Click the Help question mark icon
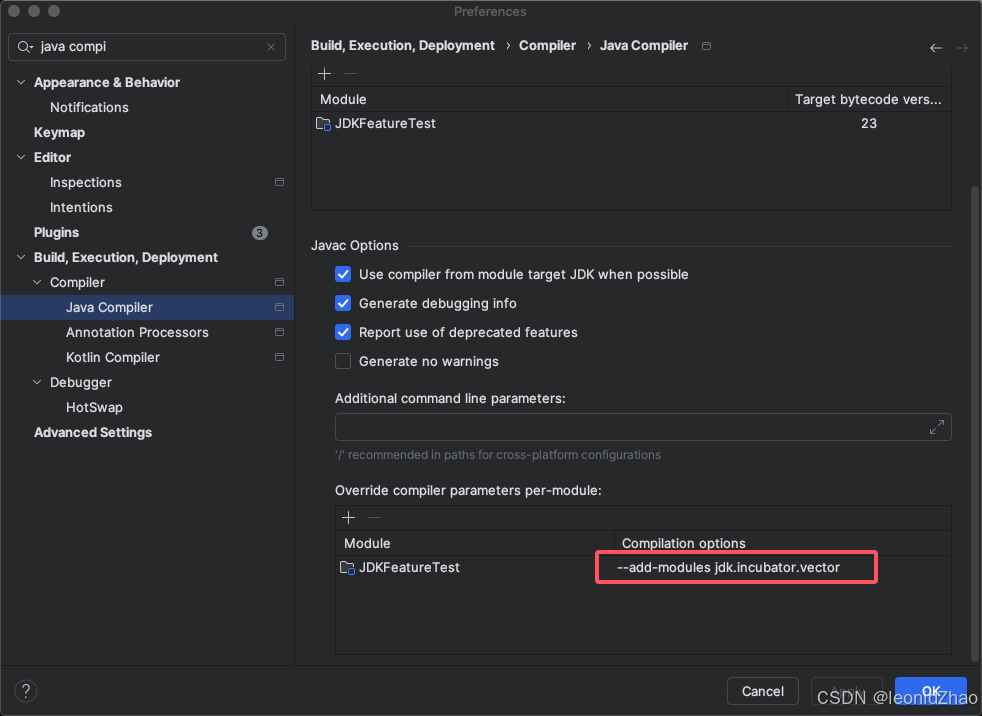The height and width of the screenshot is (716, 982). pos(25,691)
